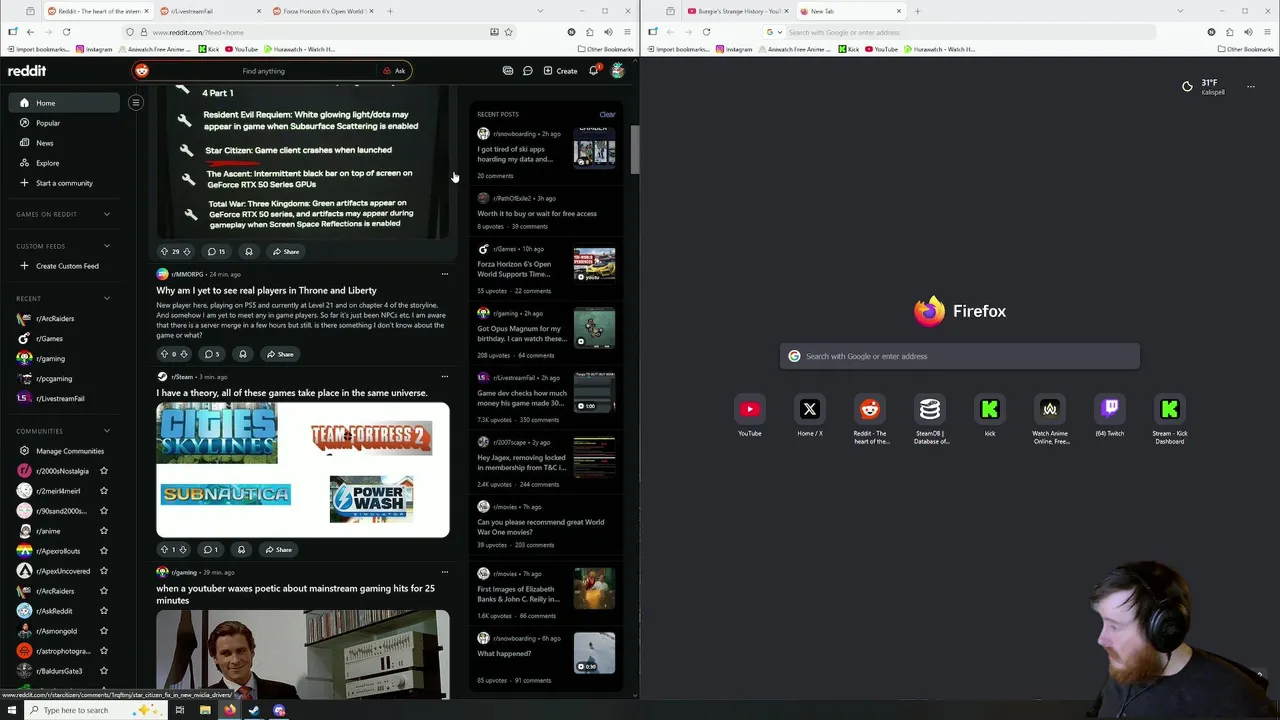Open the Windows Start menu
The height and width of the screenshot is (720, 1280).
12,710
